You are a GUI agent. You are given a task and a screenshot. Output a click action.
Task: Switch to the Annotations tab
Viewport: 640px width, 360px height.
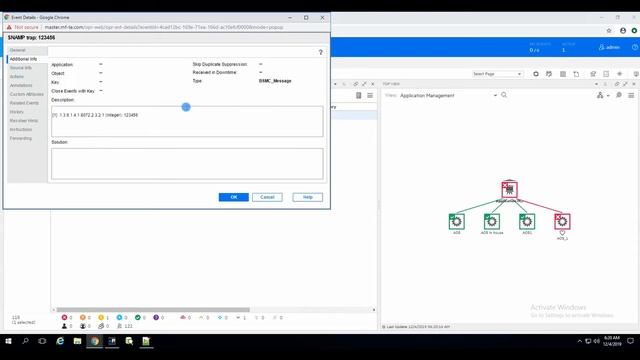click(21, 85)
